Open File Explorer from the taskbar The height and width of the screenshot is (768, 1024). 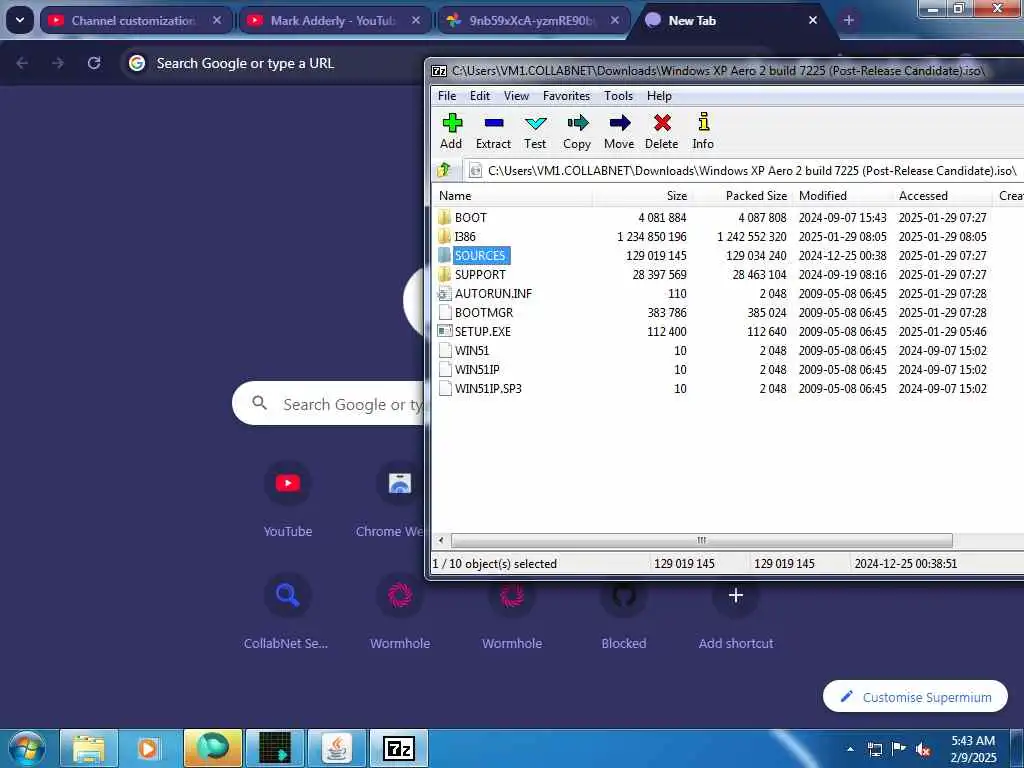tap(89, 748)
